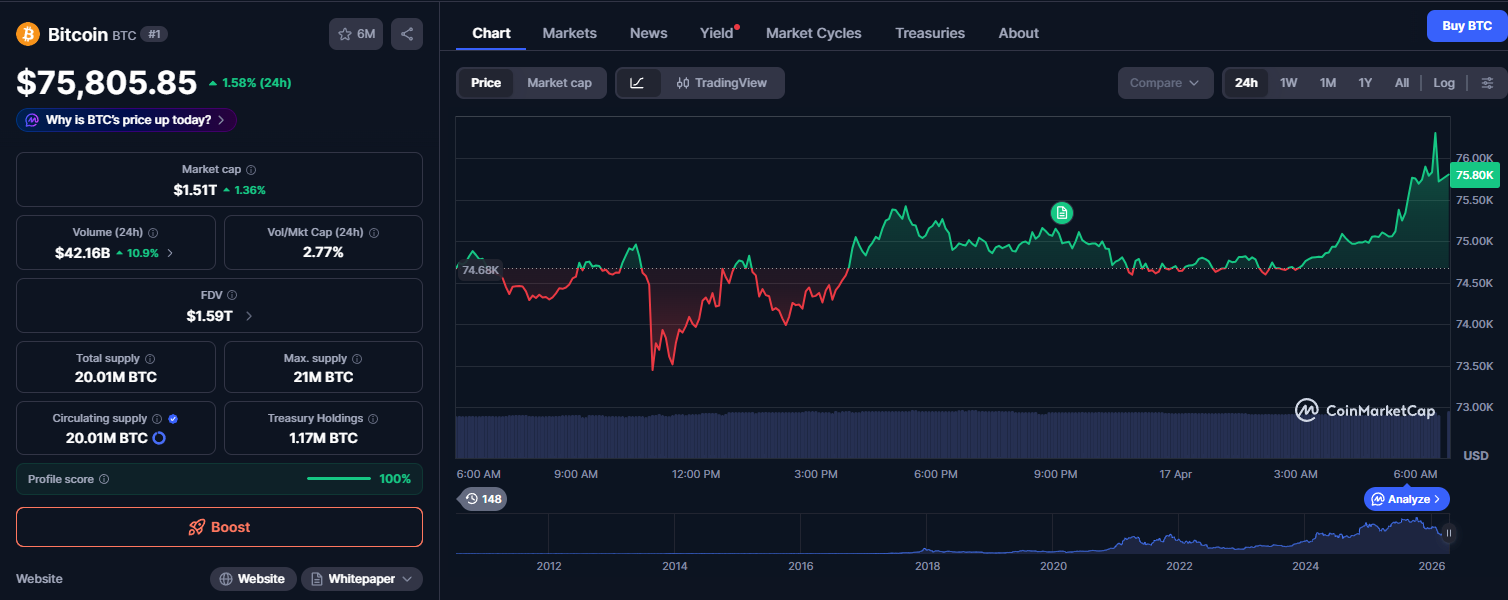The width and height of the screenshot is (1508, 600).
Task: Open info icon beside Volume (24h)
Action: coord(153,232)
